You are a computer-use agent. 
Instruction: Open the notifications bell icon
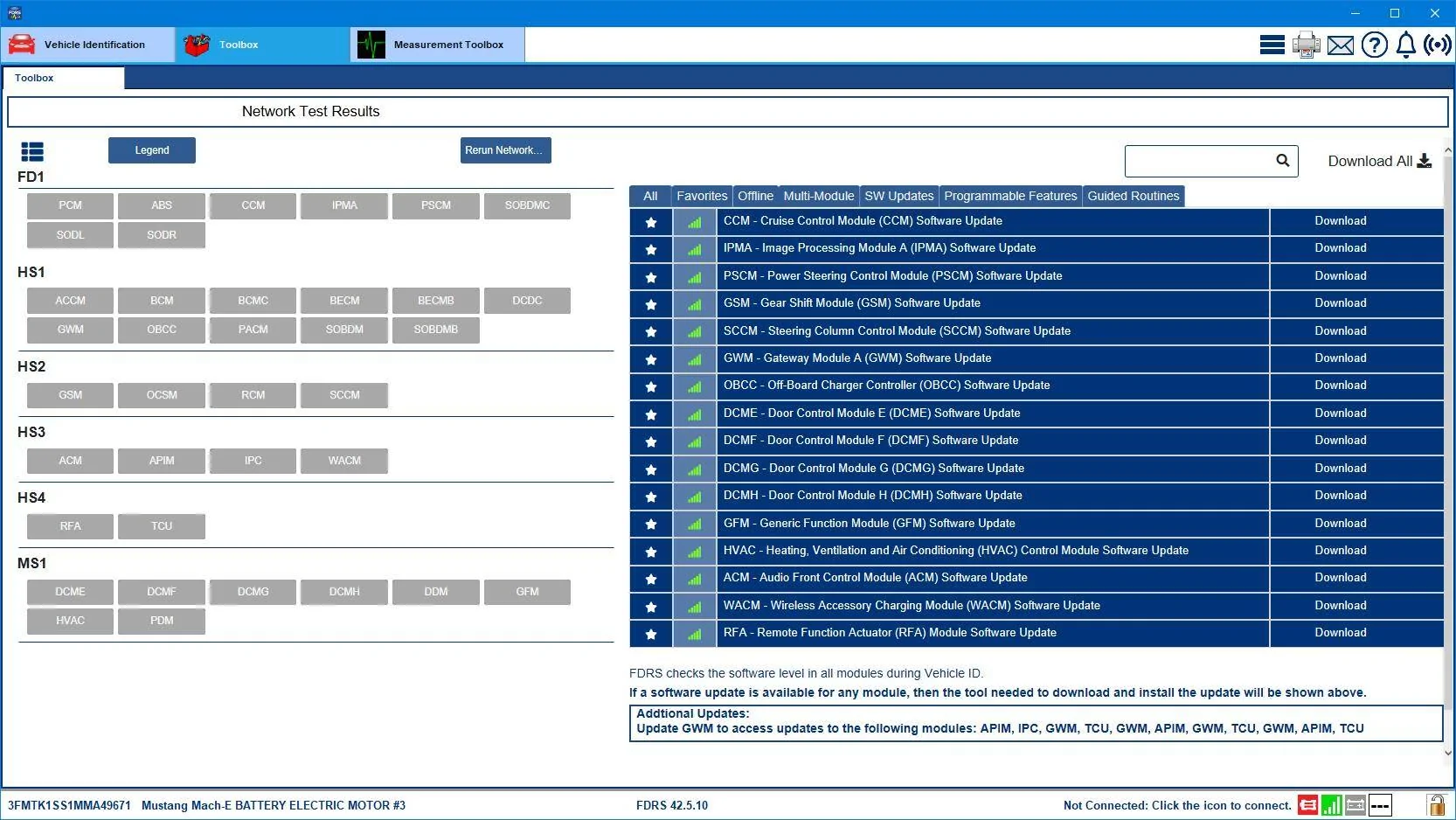click(1405, 45)
